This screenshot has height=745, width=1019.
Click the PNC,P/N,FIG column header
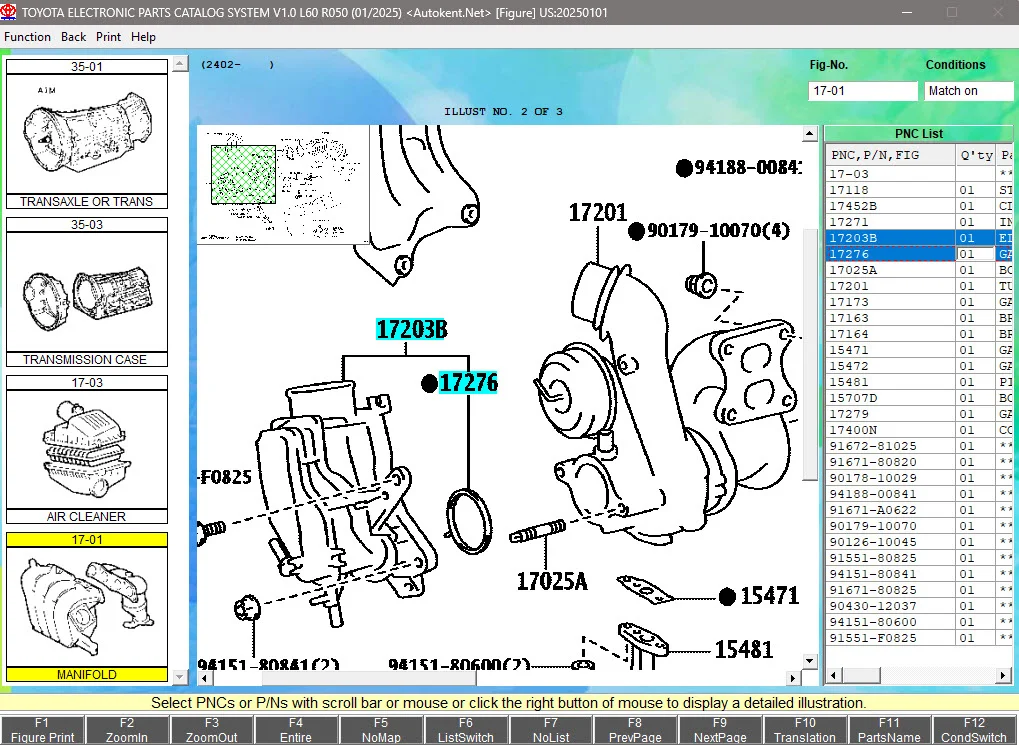pyautogui.click(x=890, y=155)
